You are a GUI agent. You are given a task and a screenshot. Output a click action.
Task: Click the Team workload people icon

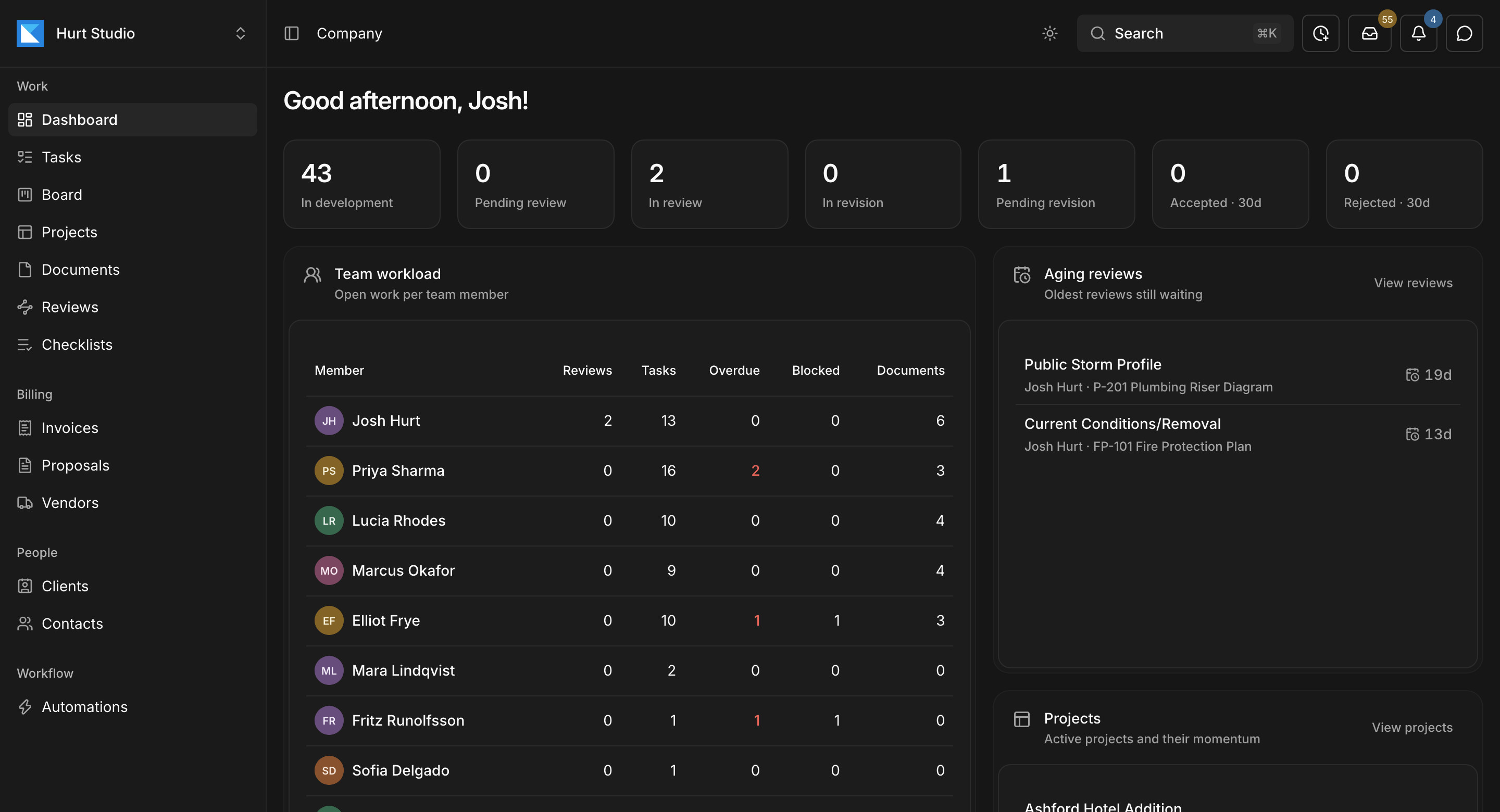coord(312,274)
